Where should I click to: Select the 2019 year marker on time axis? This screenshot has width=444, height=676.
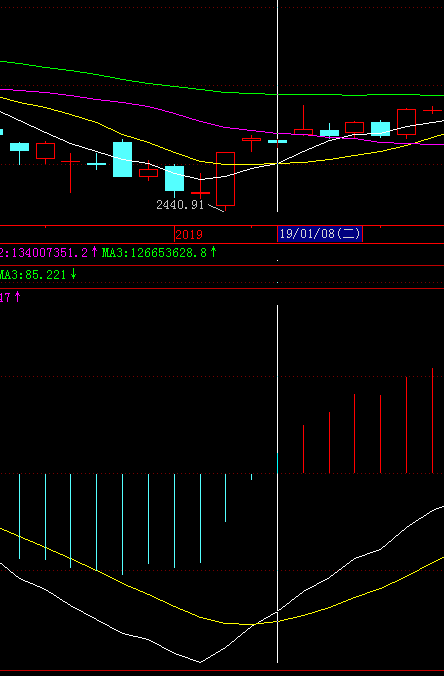coord(189,235)
